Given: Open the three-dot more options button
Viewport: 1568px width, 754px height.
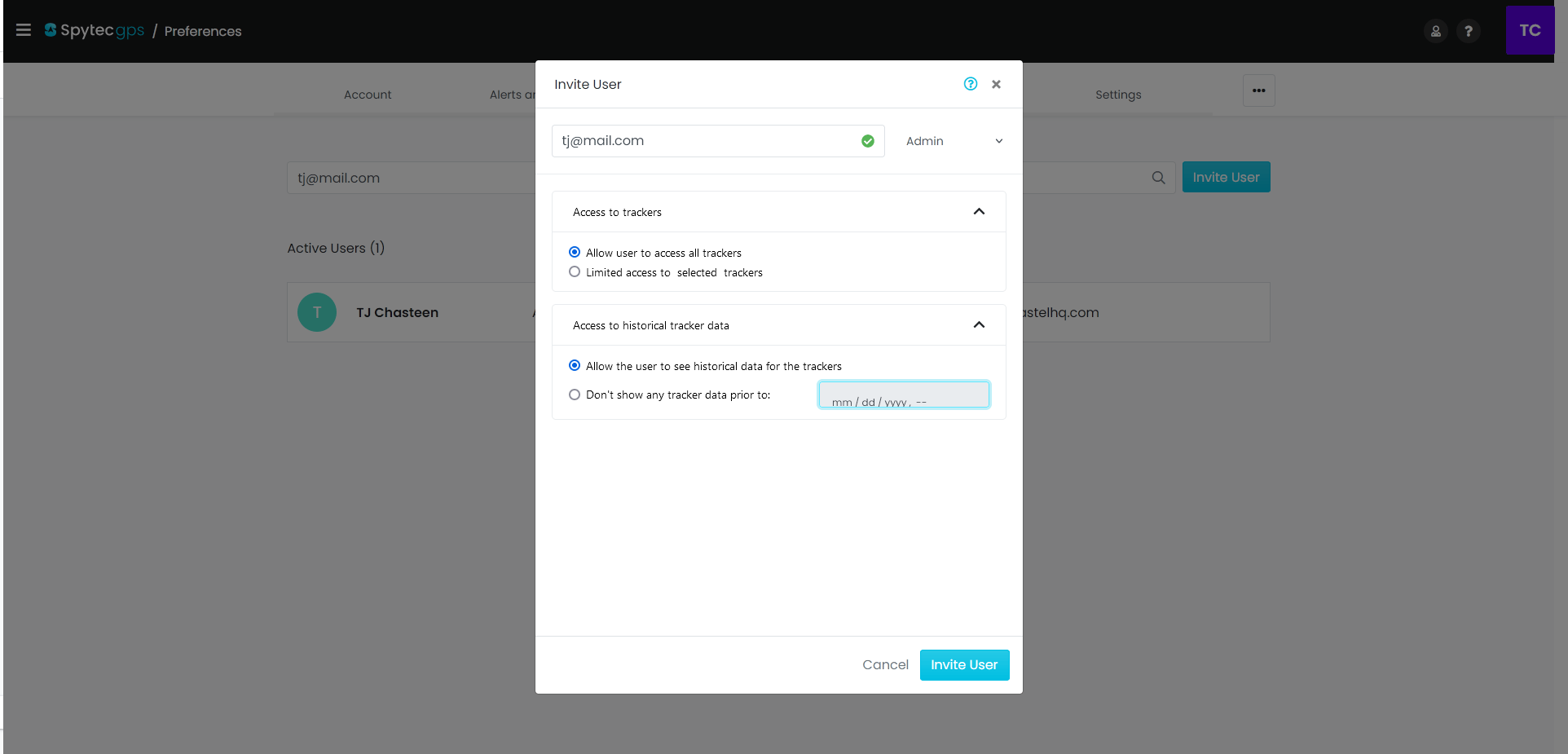Looking at the screenshot, I should click(1259, 90).
